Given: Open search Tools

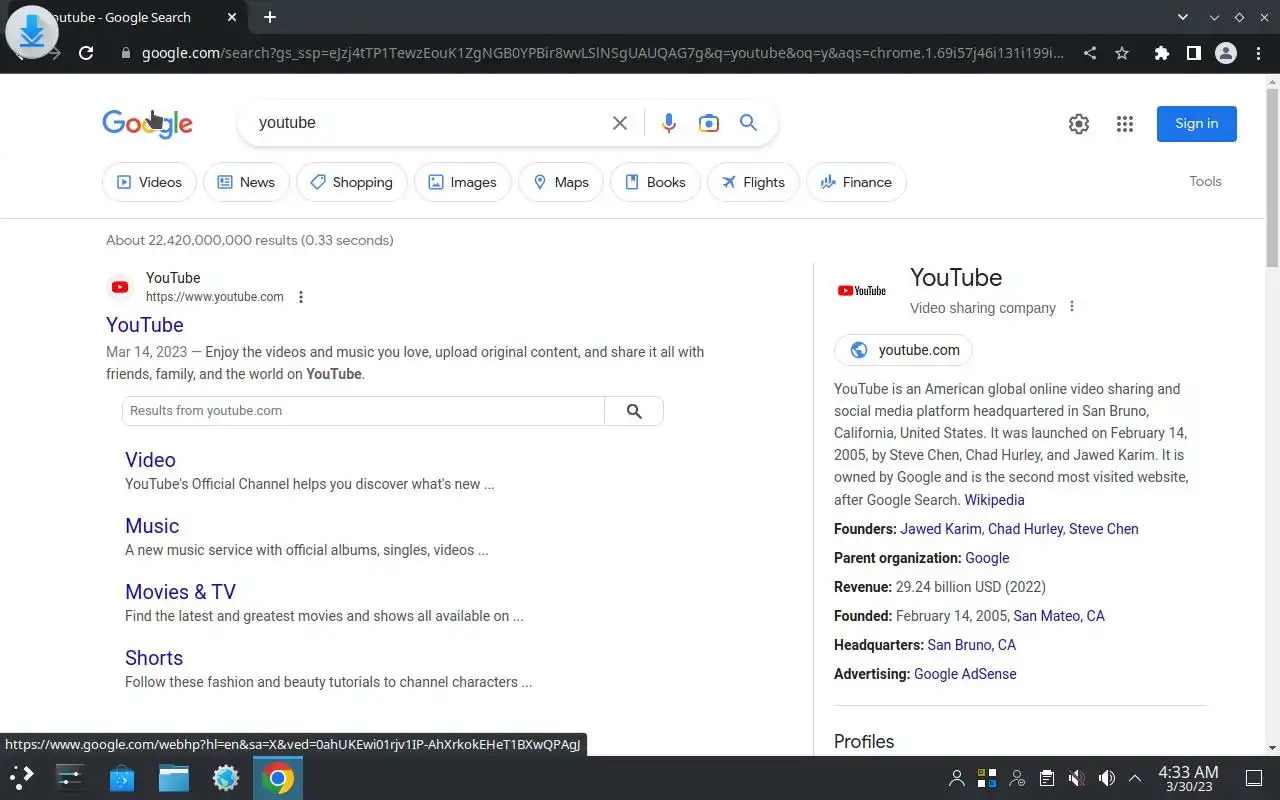Looking at the screenshot, I should (x=1205, y=182).
